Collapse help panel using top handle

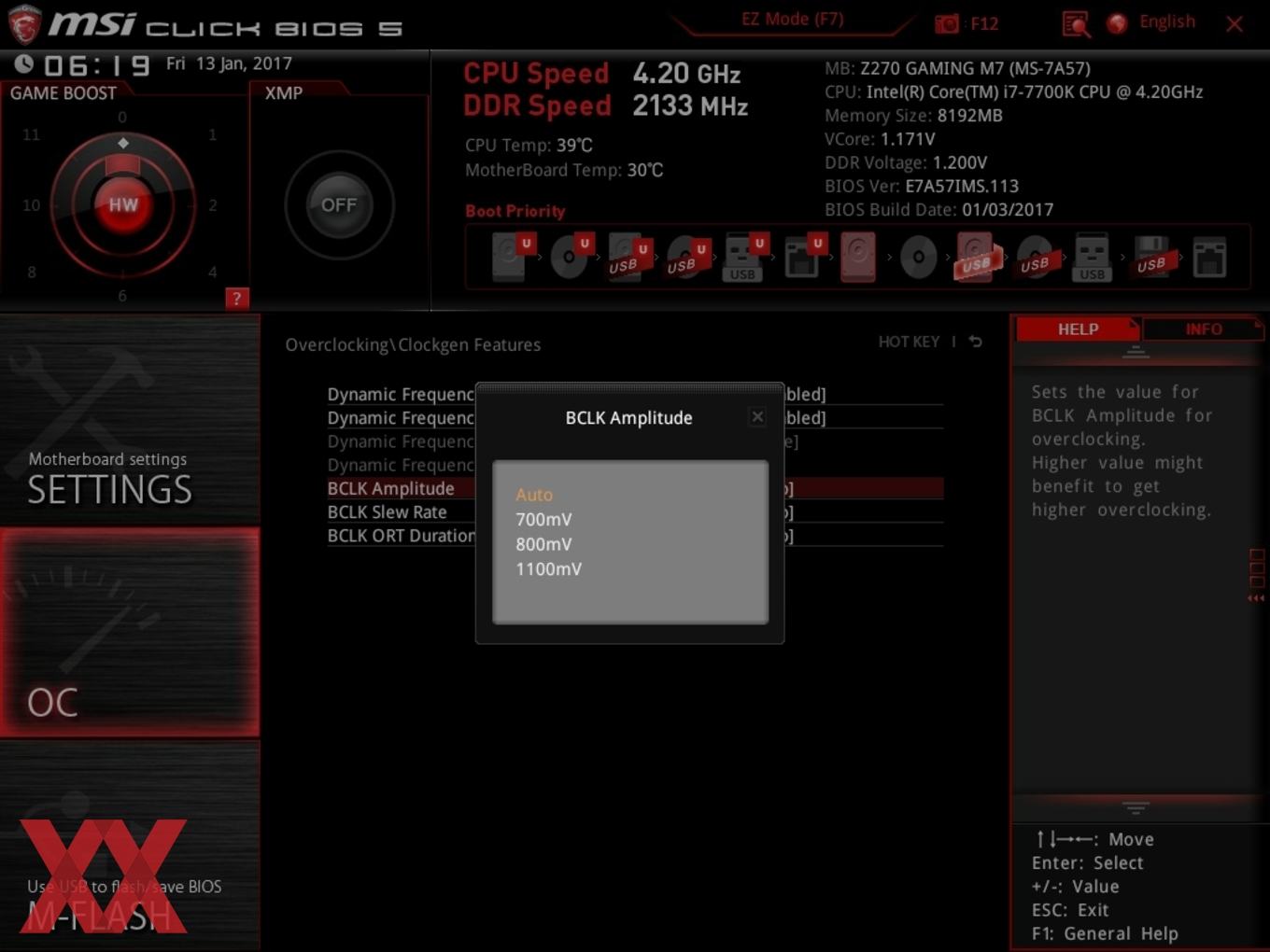pos(1136,352)
